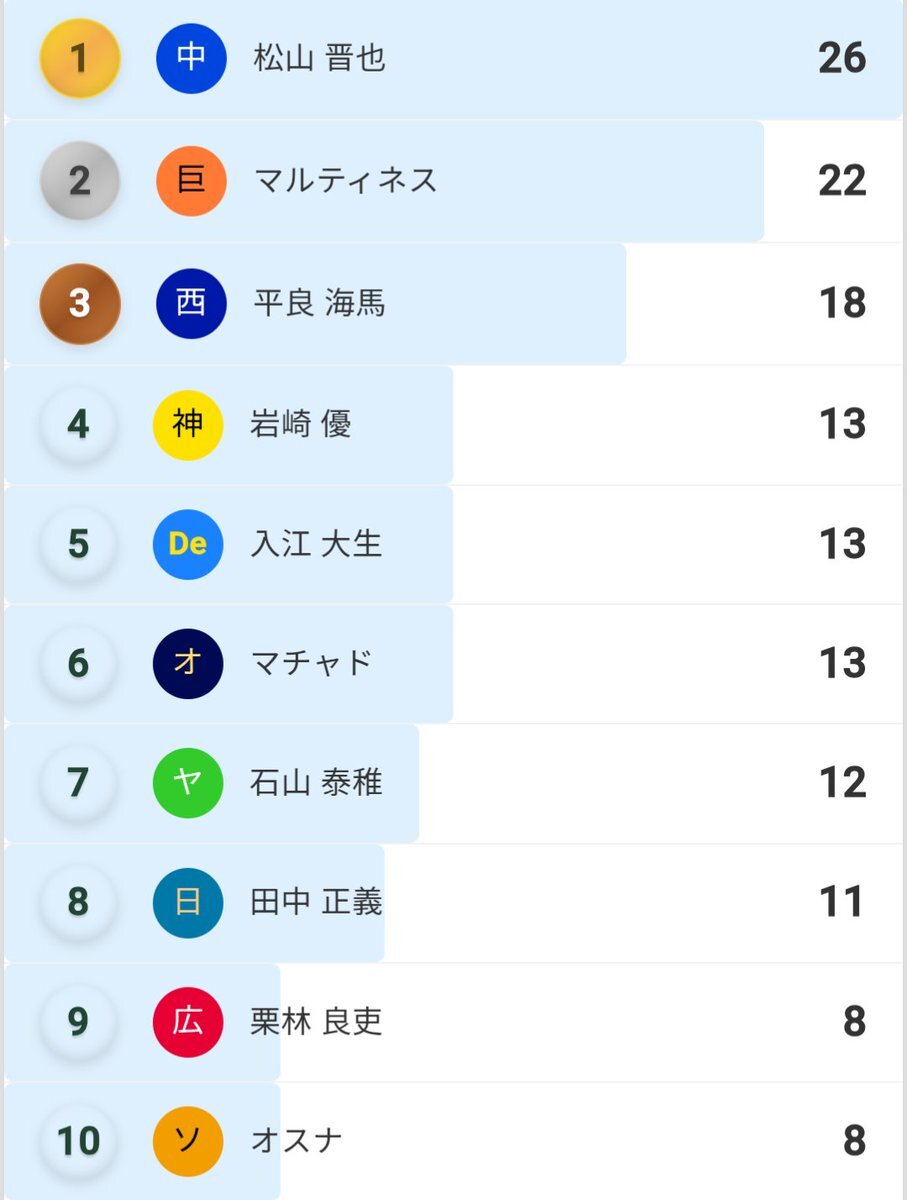The image size is (907, 1200).
Task: Click the navy 西 team icon
Action: coord(191,303)
